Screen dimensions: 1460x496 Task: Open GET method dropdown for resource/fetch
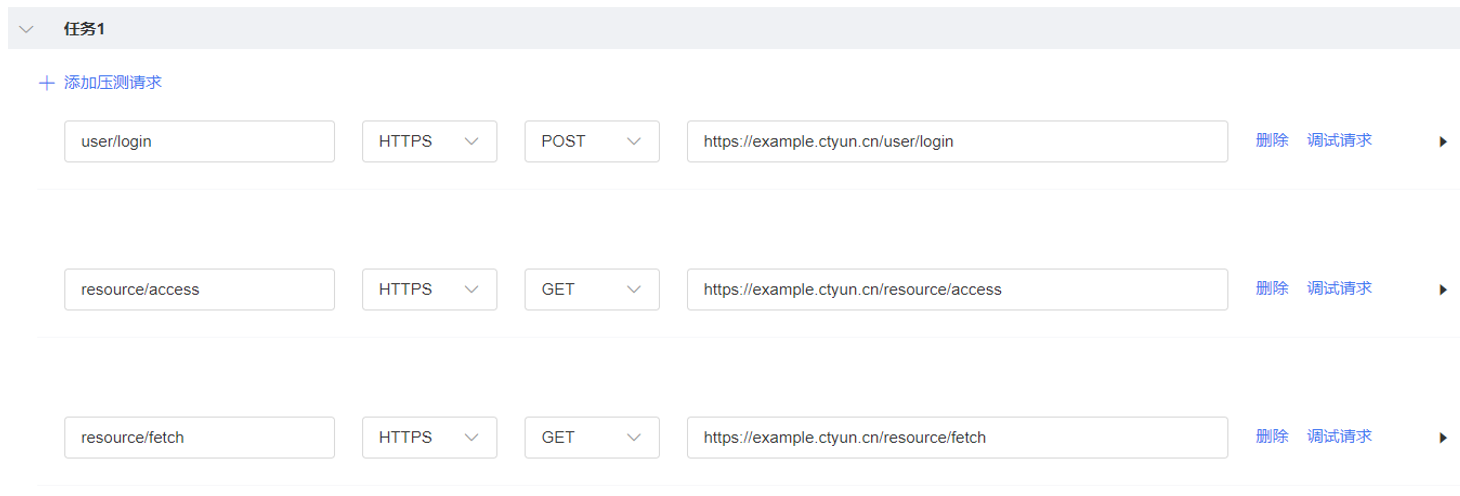click(x=592, y=438)
